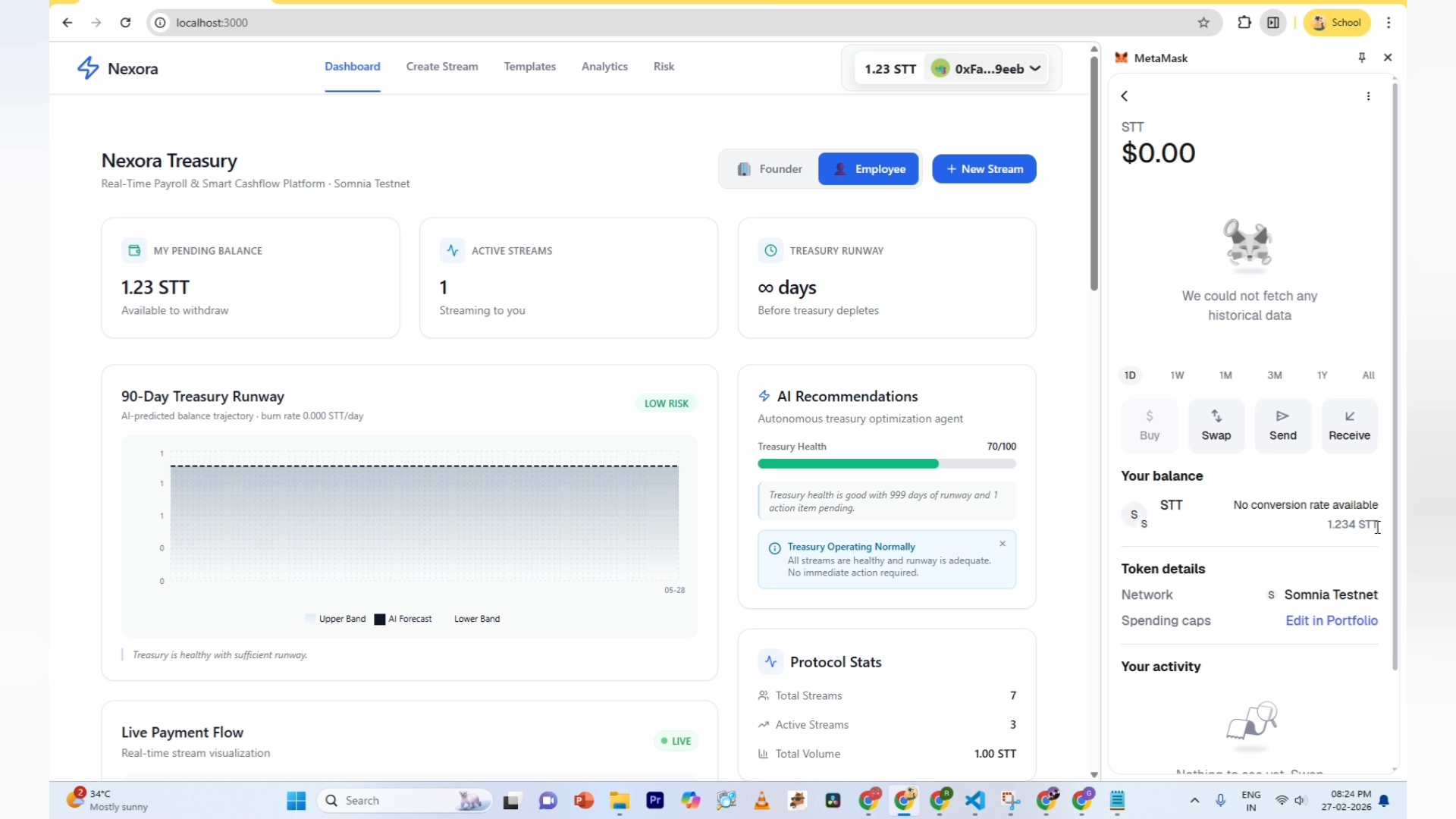Dismiss the Treasury Operating Normally notice

(1003, 544)
